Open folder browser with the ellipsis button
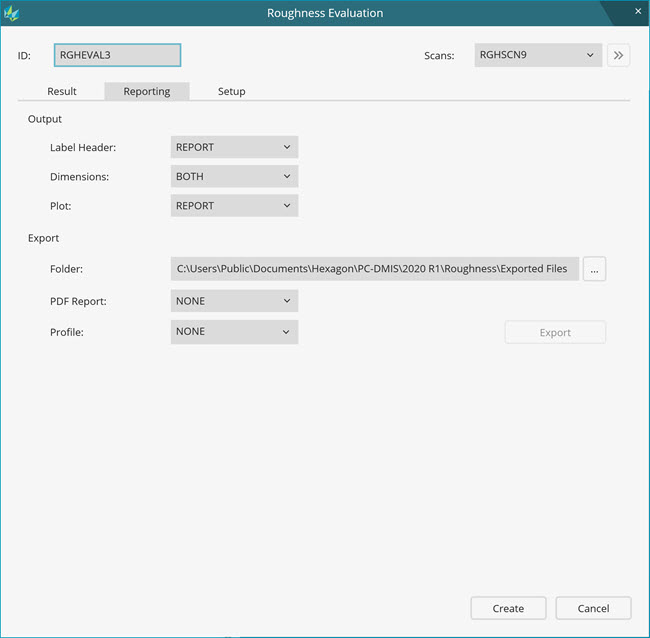 click(594, 269)
